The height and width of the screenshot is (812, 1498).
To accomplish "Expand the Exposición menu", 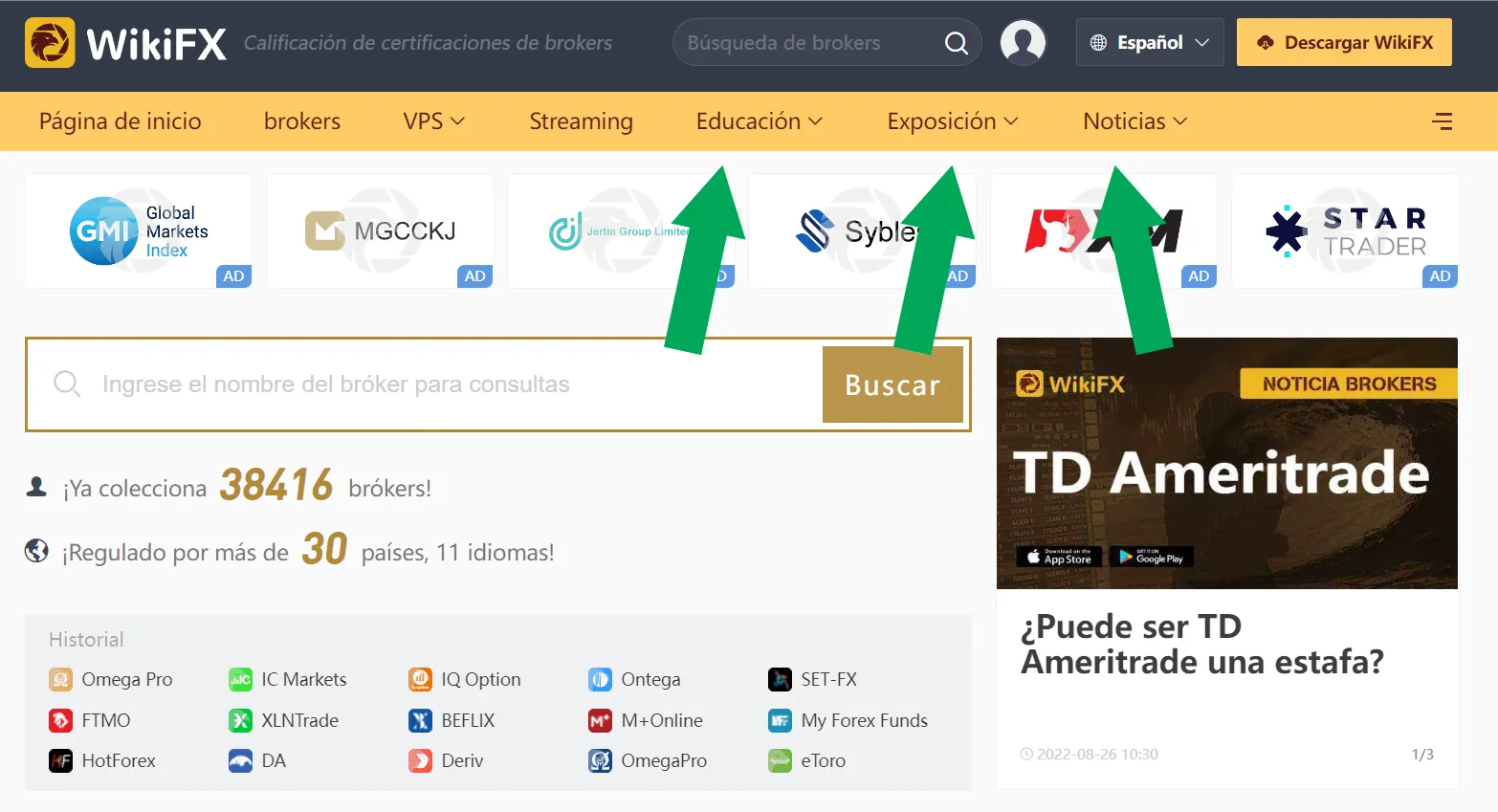I will tap(953, 121).
